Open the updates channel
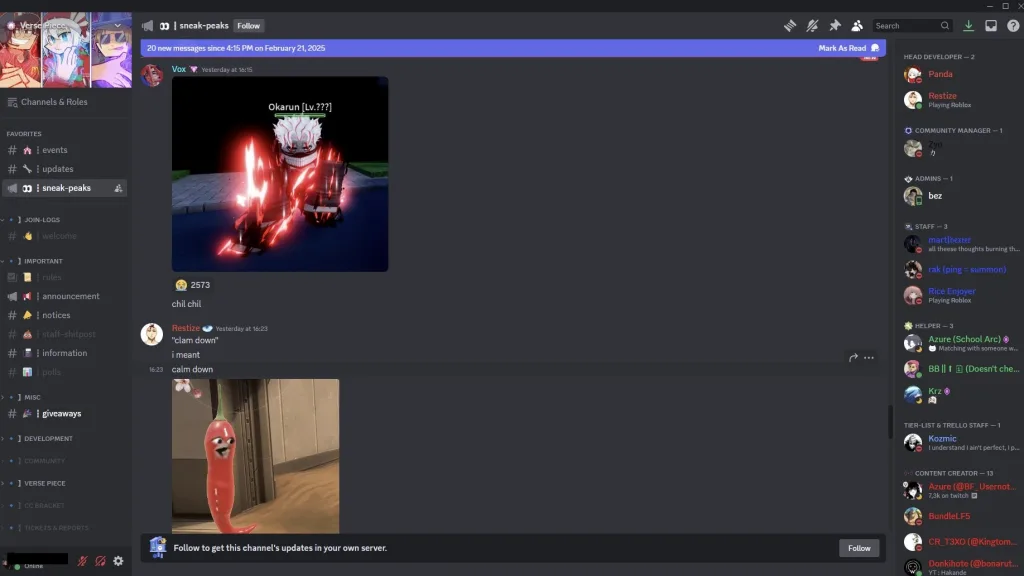Viewport: 1024px width, 576px height. coord(64,168)
